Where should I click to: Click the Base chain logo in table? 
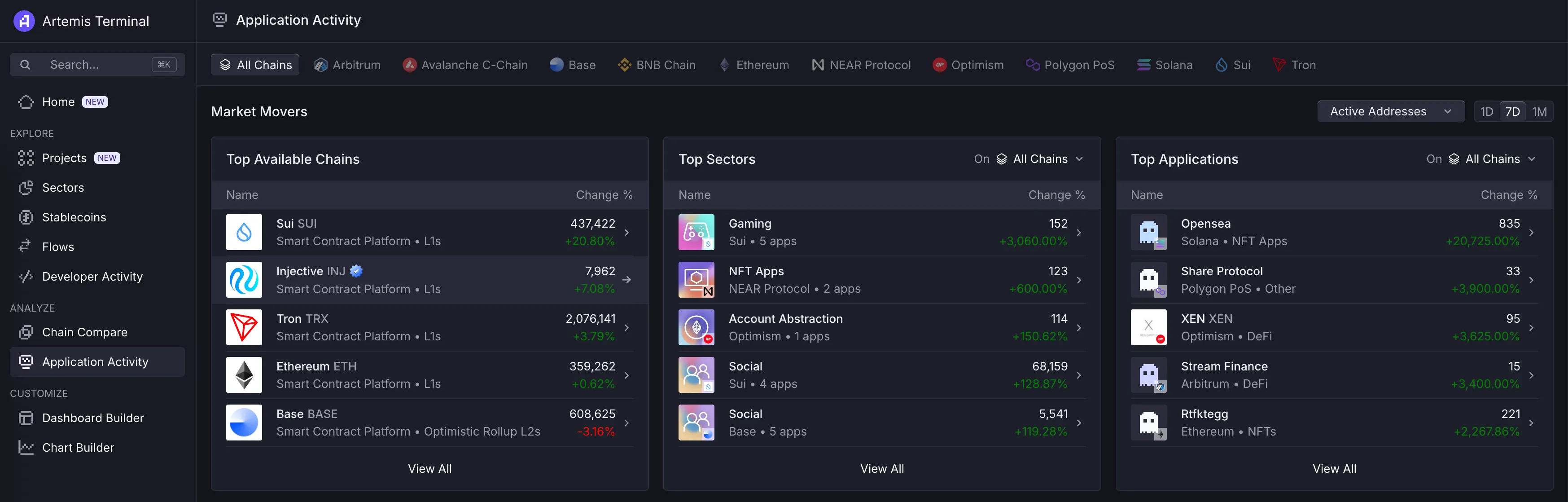[x=244, y=422]
